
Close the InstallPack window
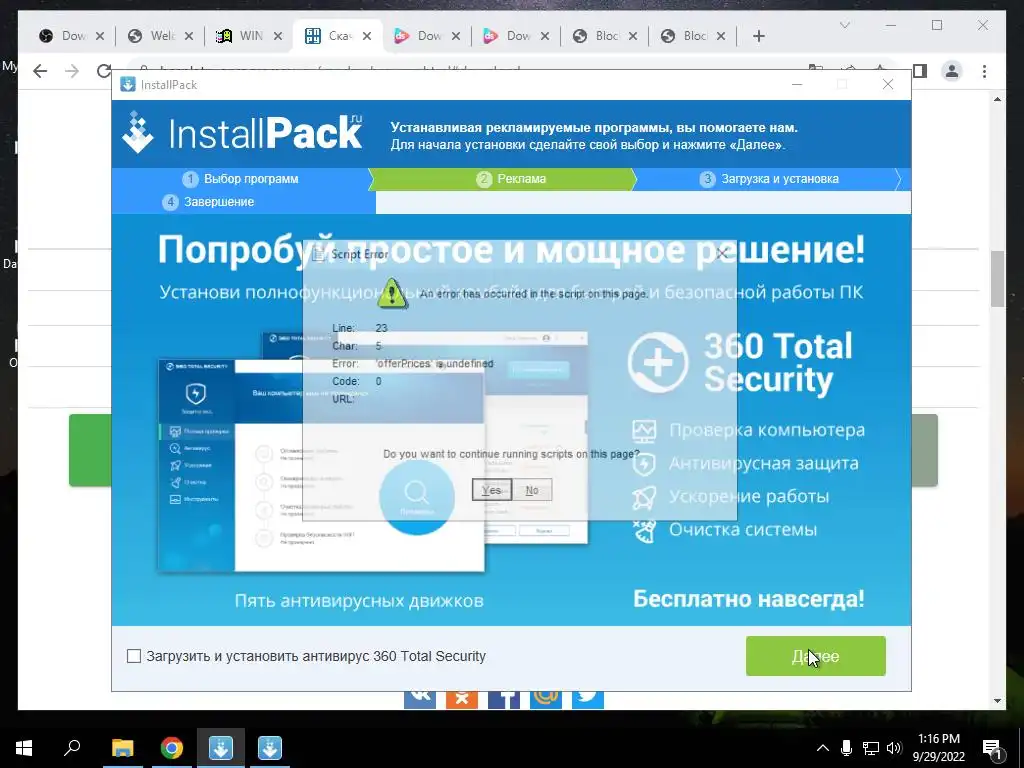[888, 84]
